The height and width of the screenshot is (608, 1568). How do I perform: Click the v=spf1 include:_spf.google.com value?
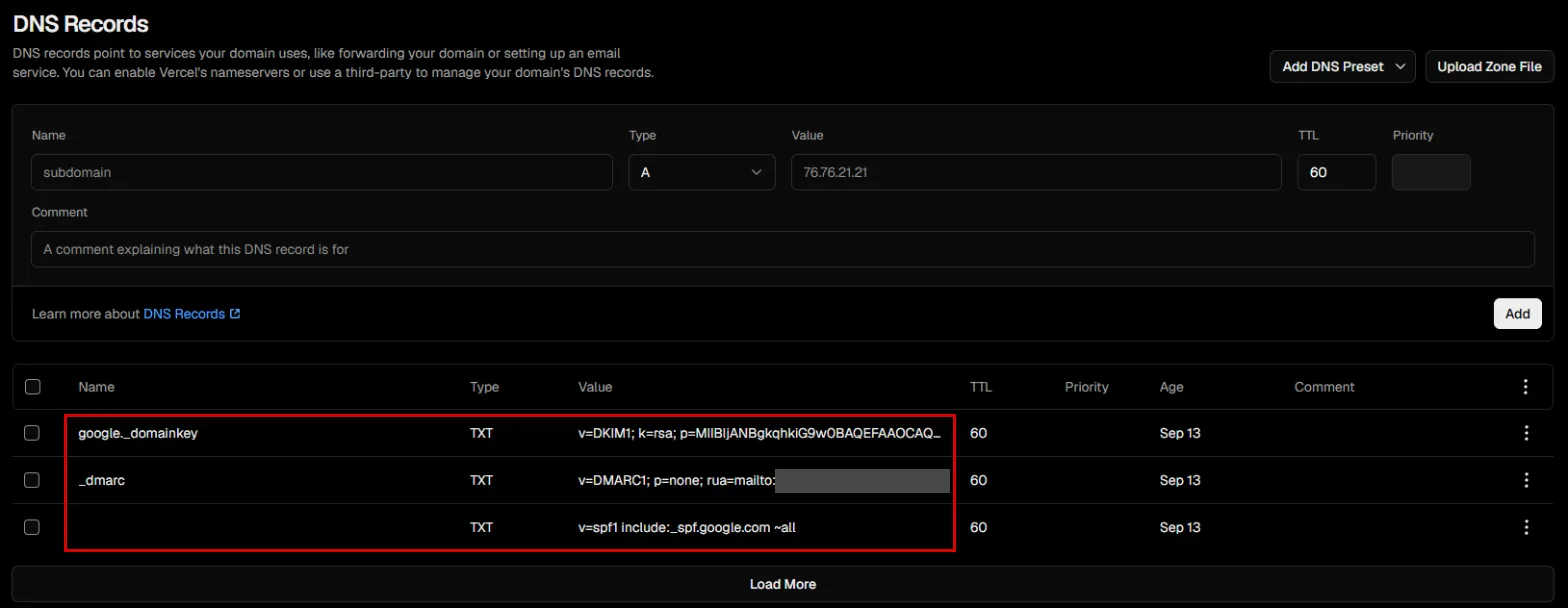pos(687,527)
